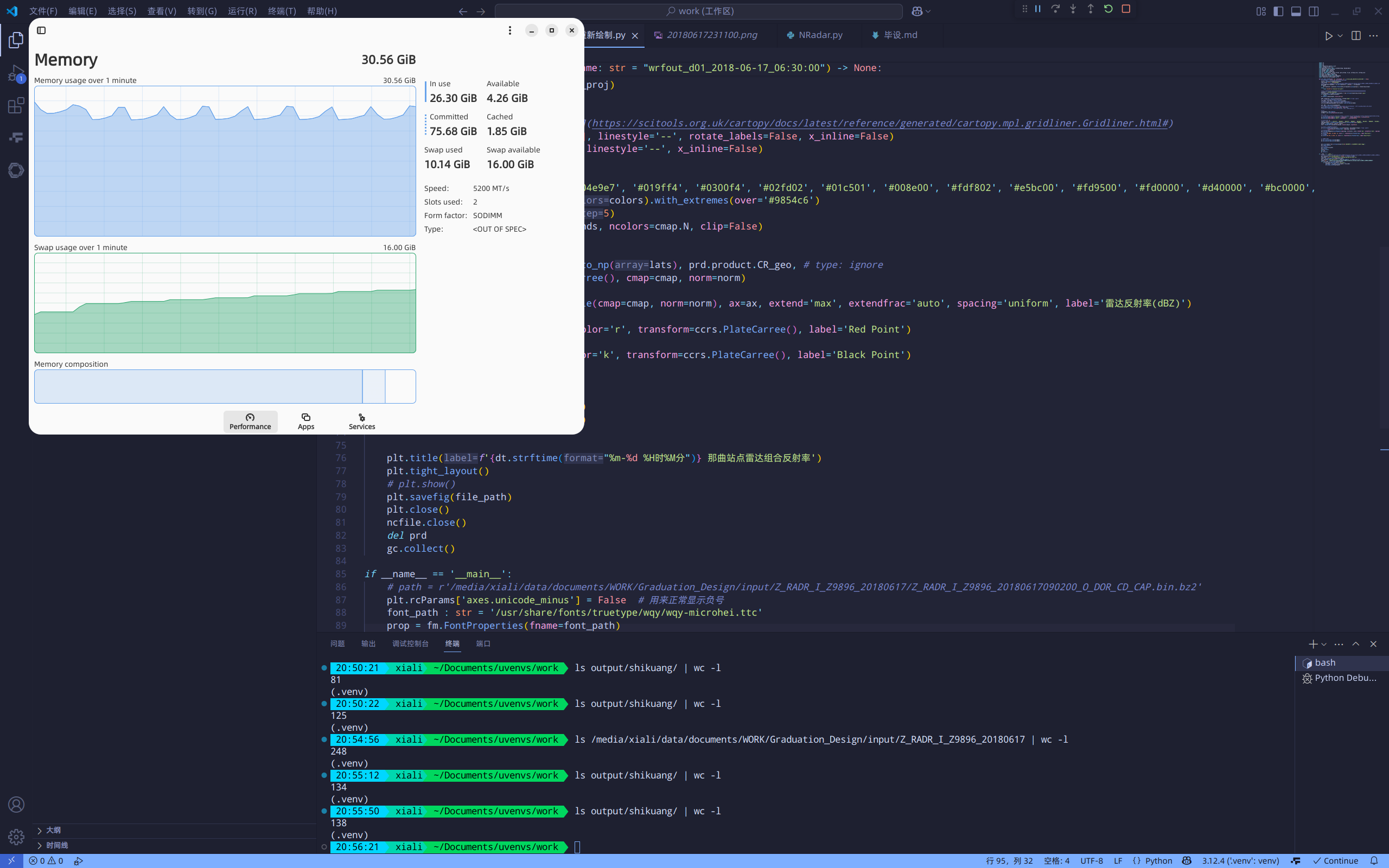Toggle the primary side bar layout
The image size is (1389, 868).
click(x=1278, y=11)
